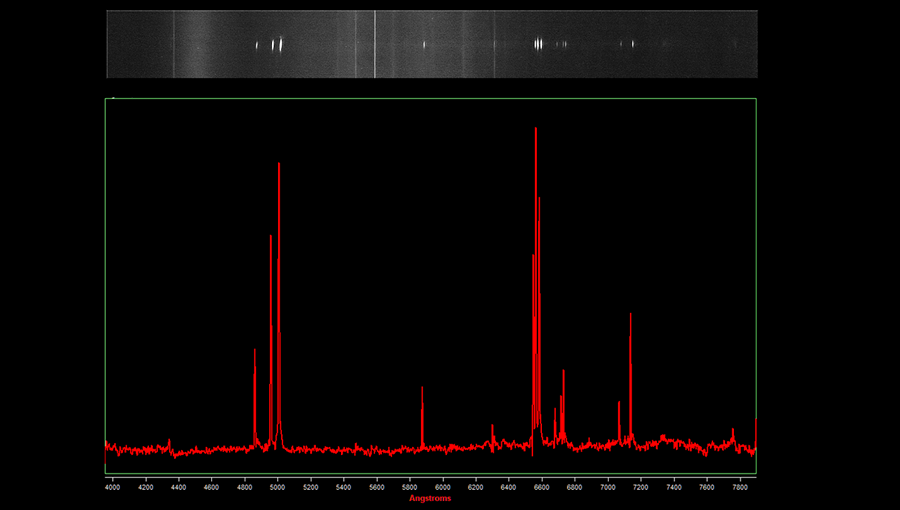The height and width of the screenshot is (510, 900).
Task: Select the 7800 tick label on the axis
Action: 739,486
